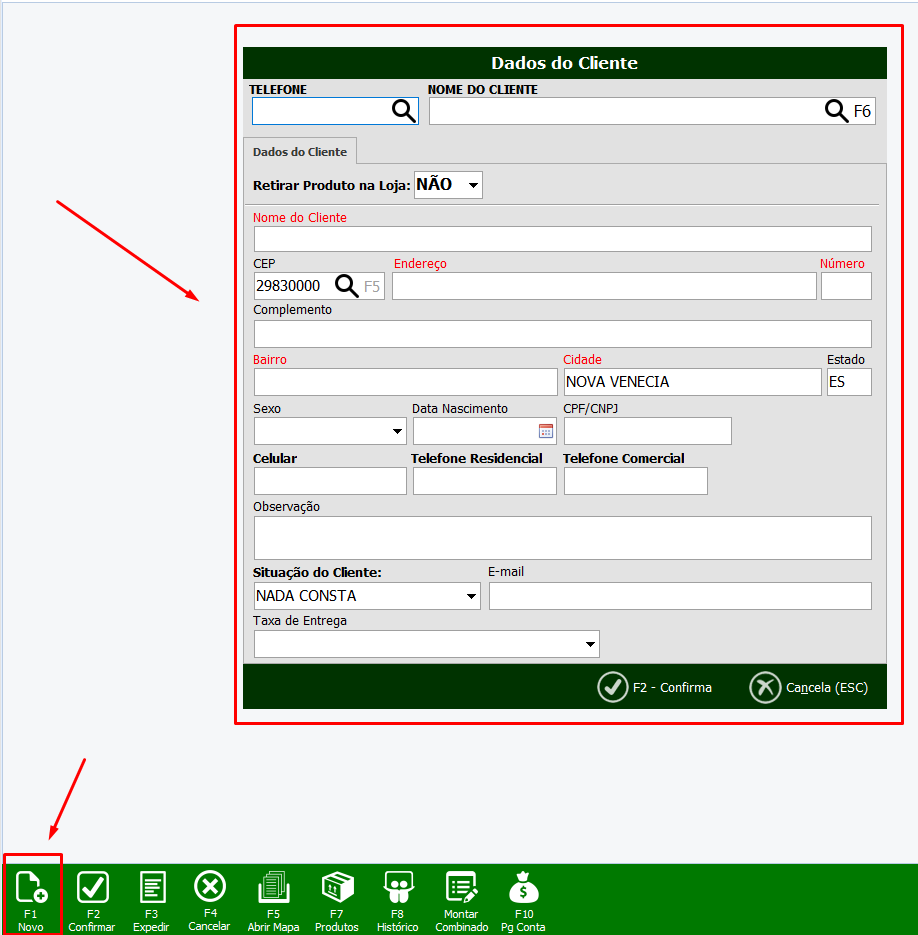918x935 pixels.
Task: Click the Montar Combinado icon
Action: tap(462, 888)
